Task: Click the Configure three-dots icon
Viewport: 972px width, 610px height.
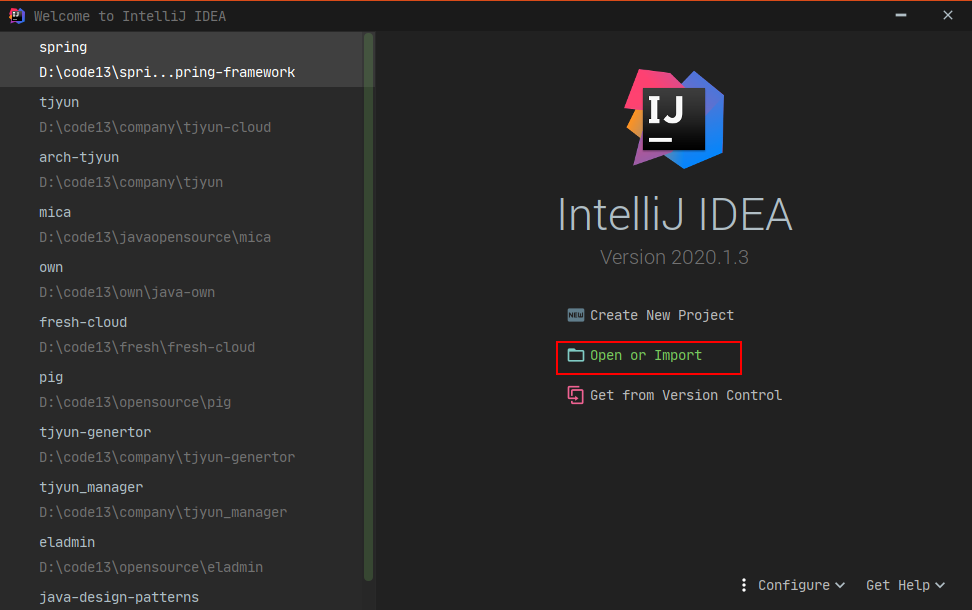Action: (744, 585)
